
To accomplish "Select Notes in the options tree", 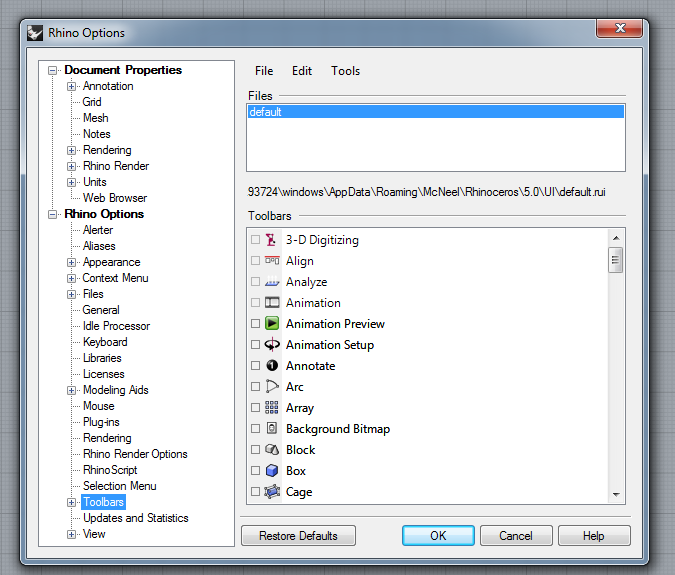I will [x=96, y=134].
